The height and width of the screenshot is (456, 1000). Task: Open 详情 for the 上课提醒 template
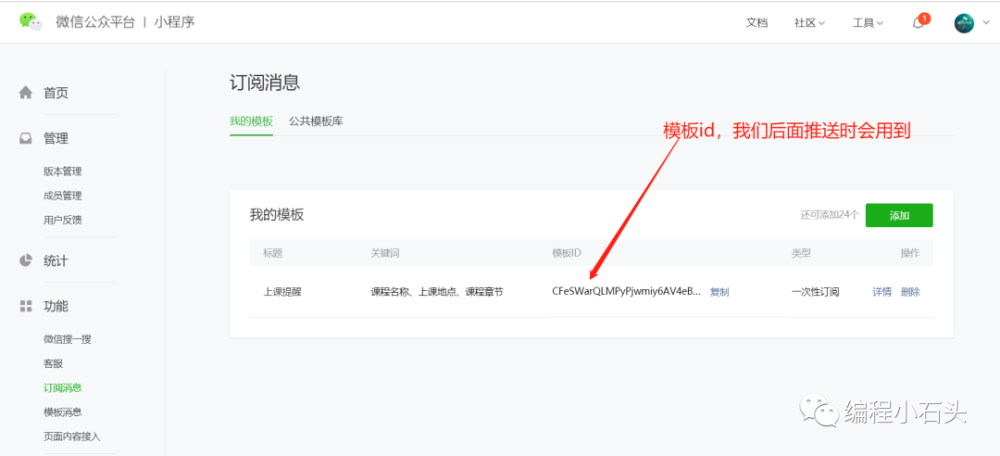[882, 292]
